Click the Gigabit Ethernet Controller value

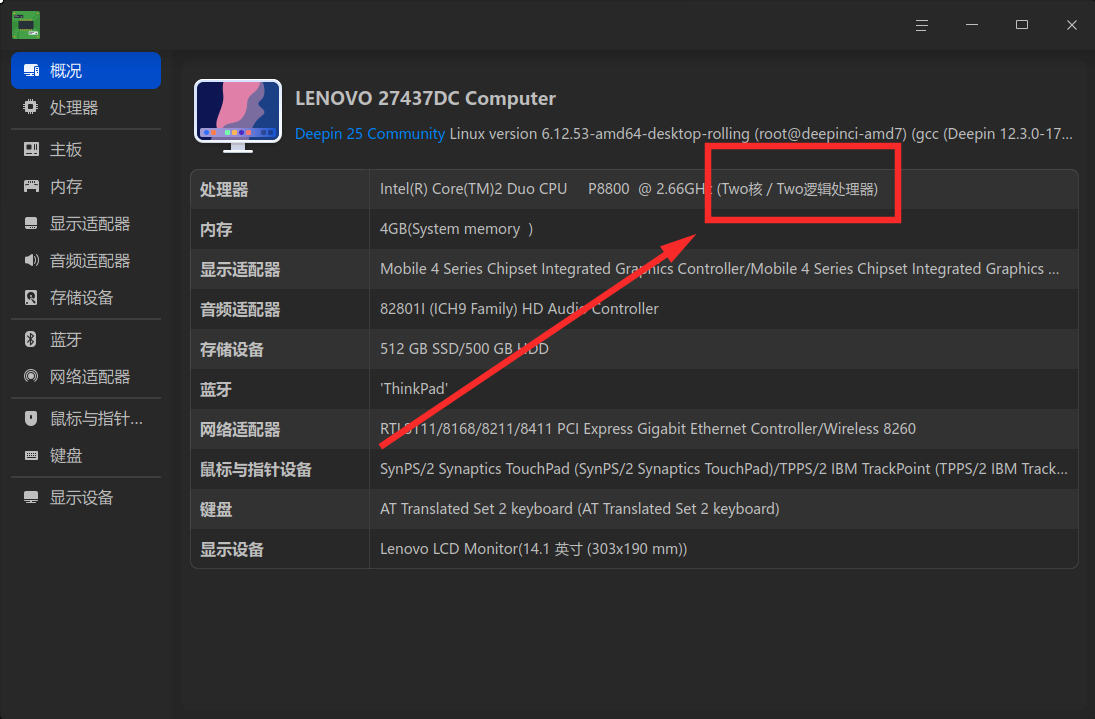click(x=647, y=429)
